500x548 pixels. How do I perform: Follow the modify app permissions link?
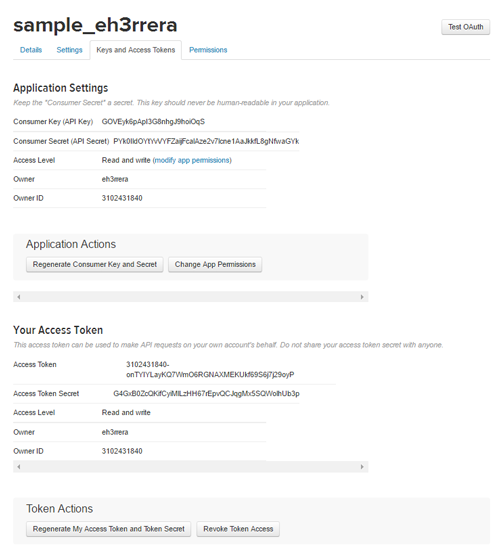[x=192, y=160]
